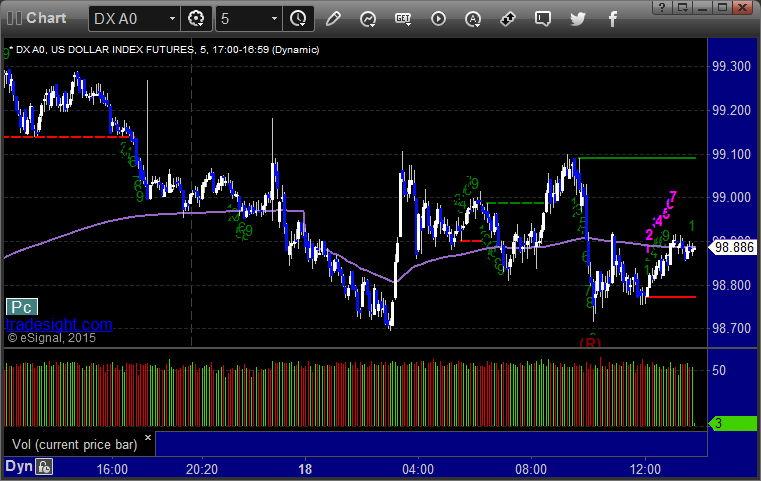Screen dimensions: 761x481
Task: Click the 08:00 time axis label
Action: (531, 469)
